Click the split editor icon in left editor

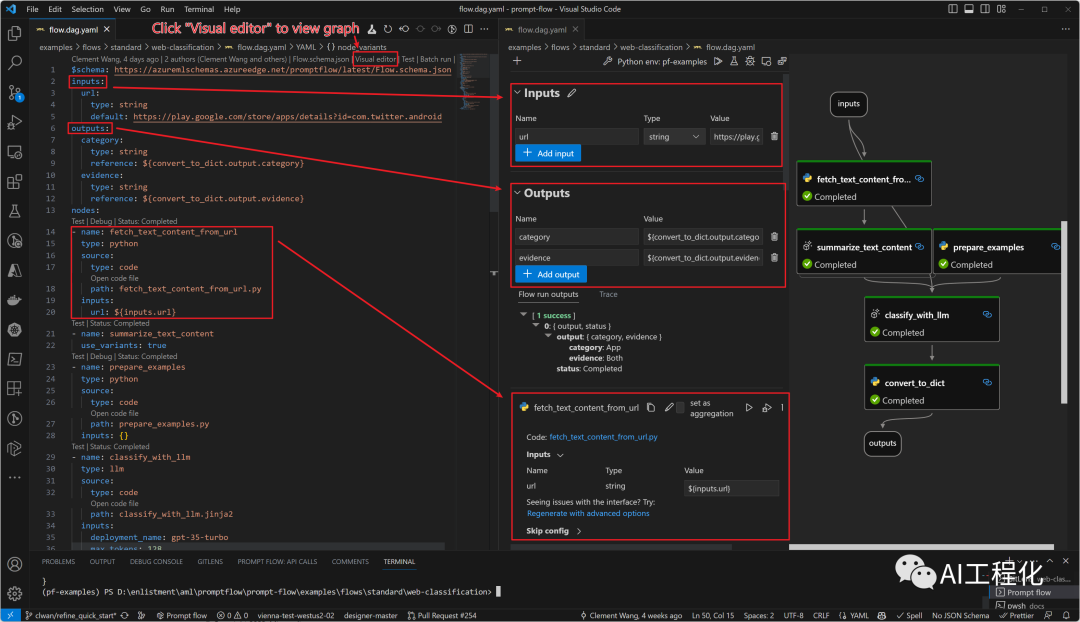pyautogui.click(x=468, y=29)
